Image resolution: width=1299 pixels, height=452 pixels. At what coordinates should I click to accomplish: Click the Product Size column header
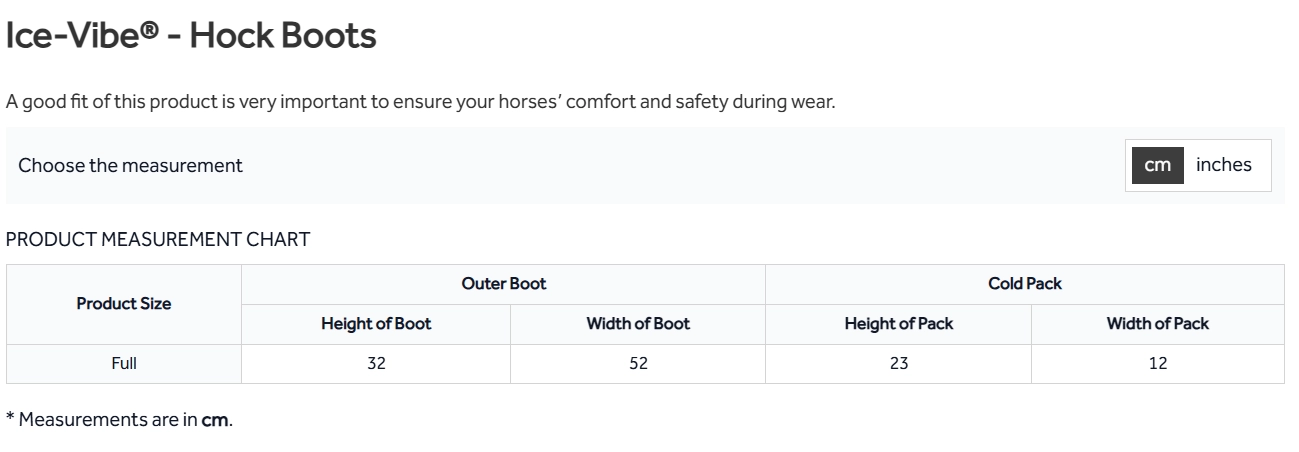point(124,304)
